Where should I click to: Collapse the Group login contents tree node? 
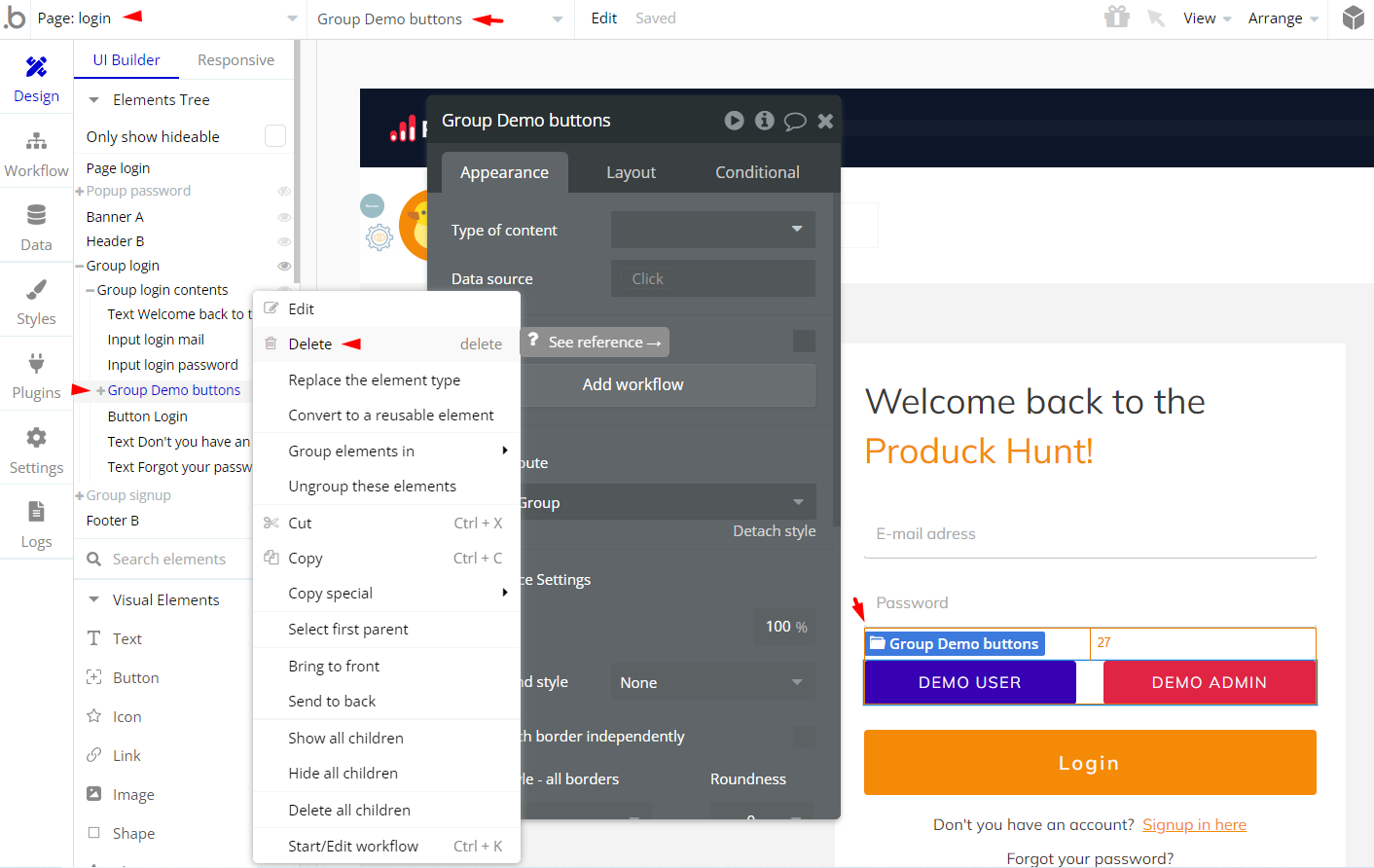90,290
